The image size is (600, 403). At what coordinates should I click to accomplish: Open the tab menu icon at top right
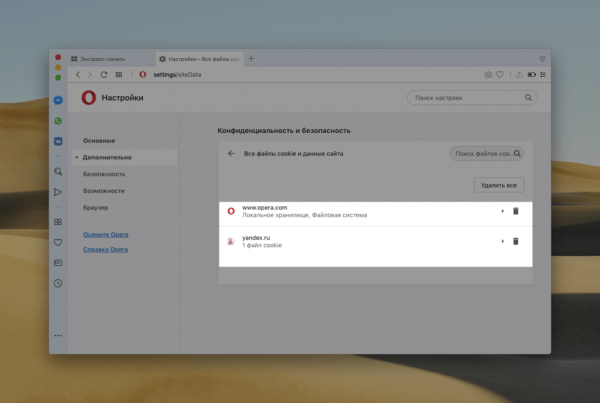[542, 59]
